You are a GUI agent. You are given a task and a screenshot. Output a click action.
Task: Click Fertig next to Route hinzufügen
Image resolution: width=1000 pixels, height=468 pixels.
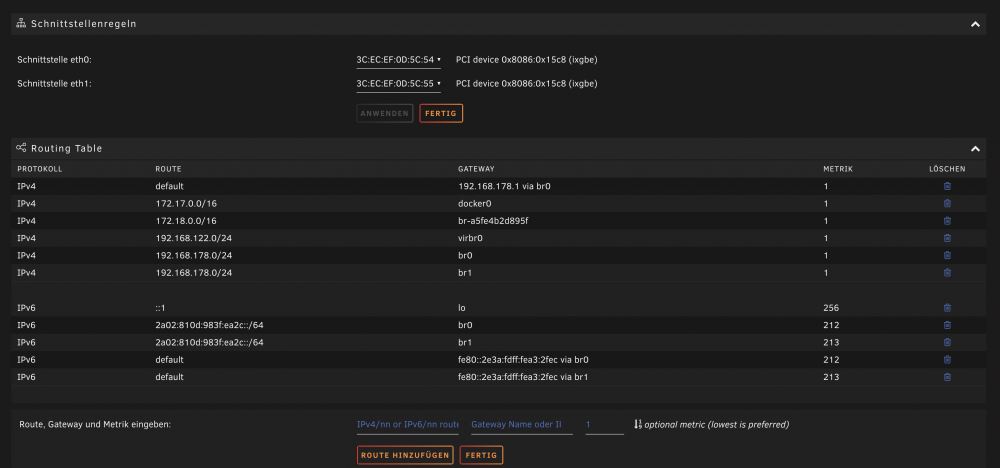(482, 455)
